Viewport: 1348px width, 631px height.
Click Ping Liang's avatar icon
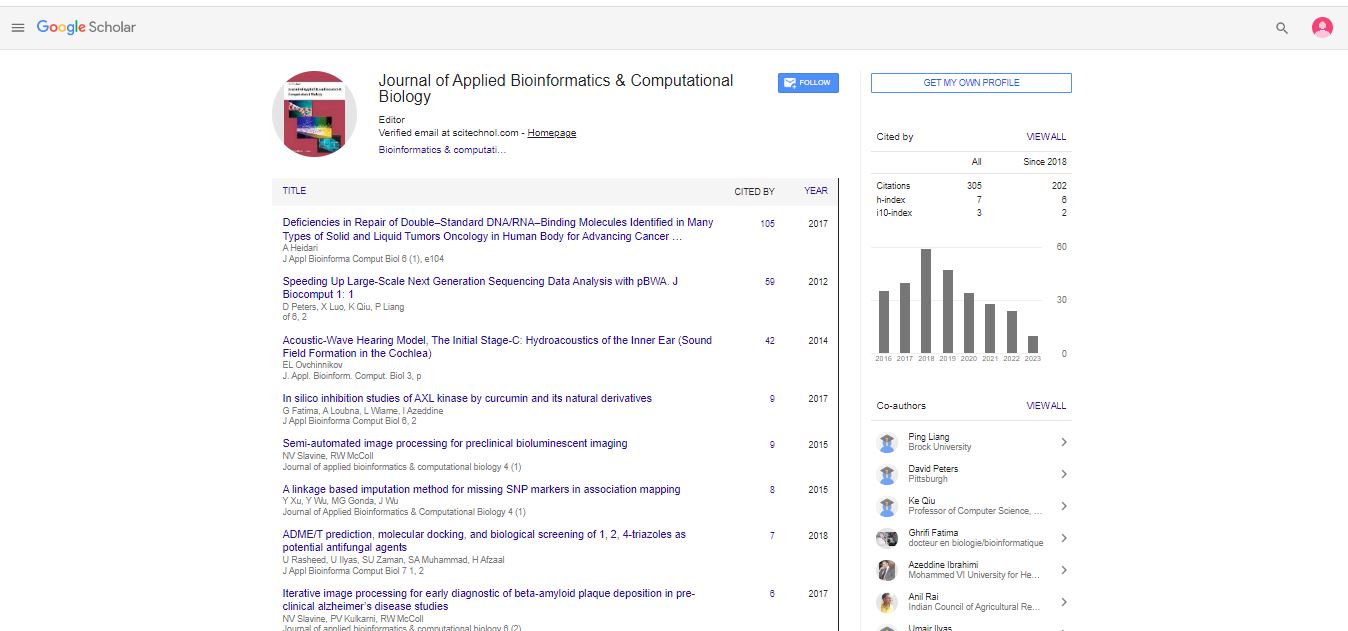(x=887, y=442)
